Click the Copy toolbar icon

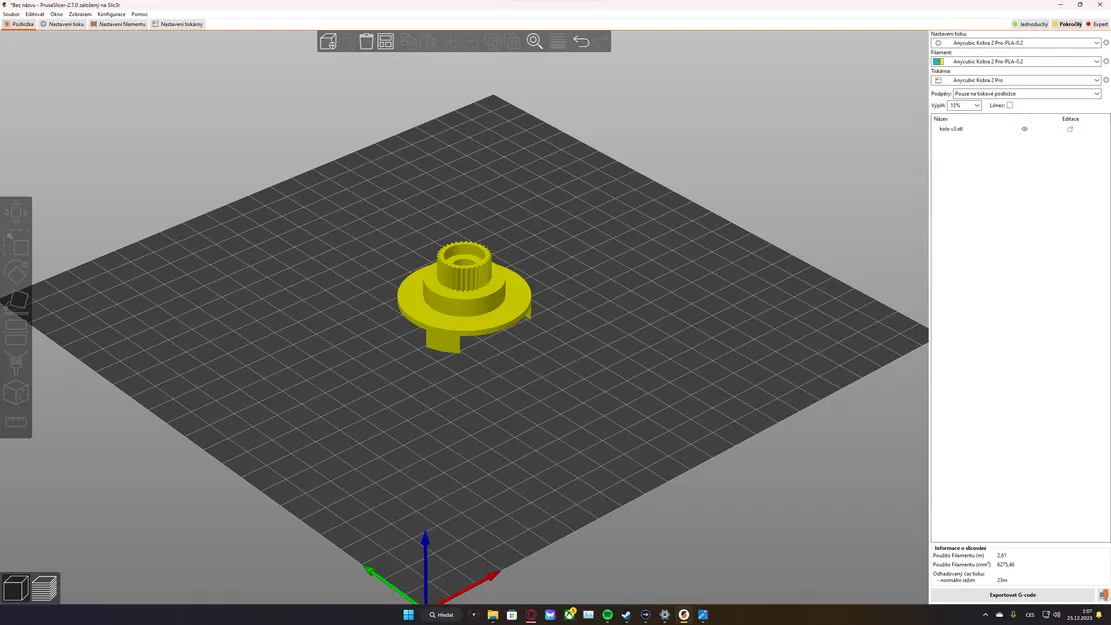[408, 41]
